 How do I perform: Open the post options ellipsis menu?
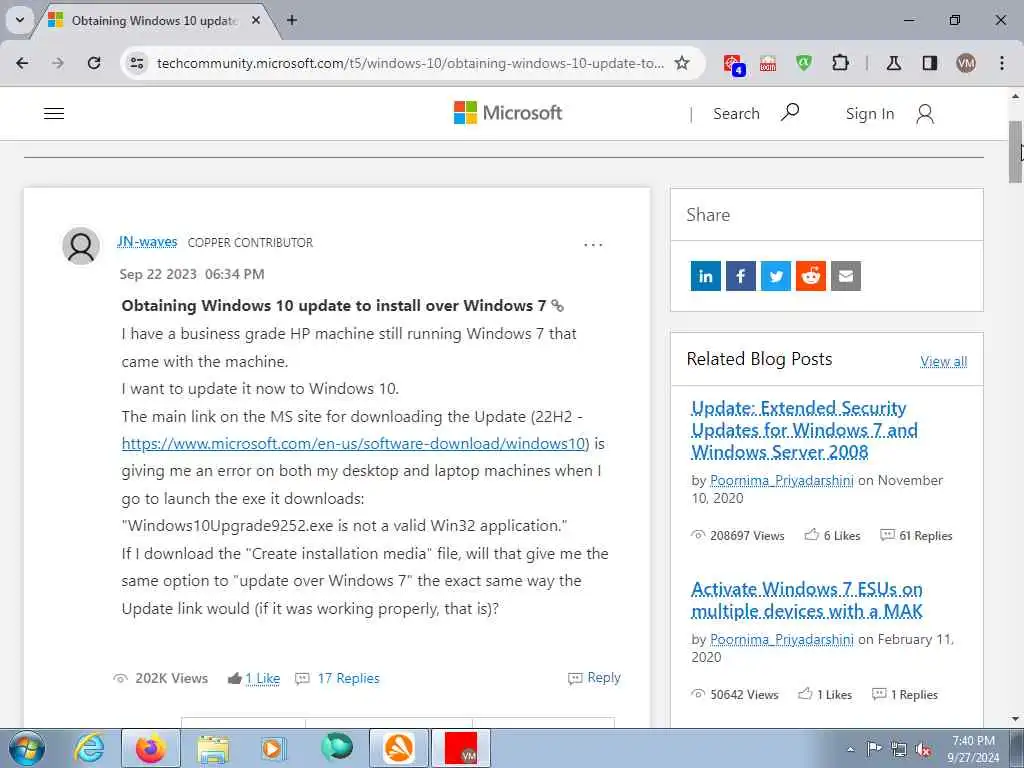click(x=593, y=245)
